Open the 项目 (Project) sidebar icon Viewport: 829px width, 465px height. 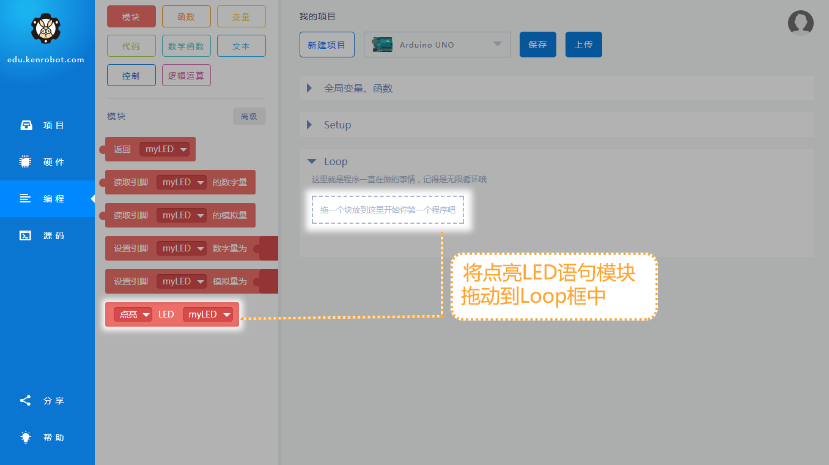(27, 126)
